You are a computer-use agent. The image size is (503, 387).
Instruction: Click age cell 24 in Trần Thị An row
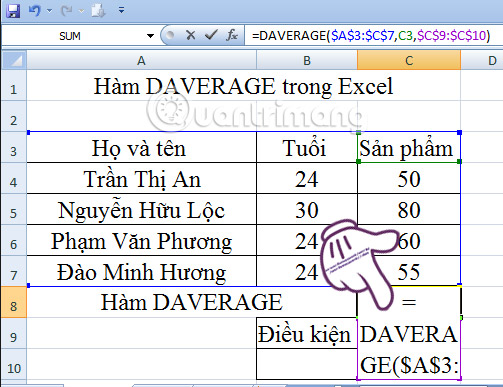click(307, 178)
